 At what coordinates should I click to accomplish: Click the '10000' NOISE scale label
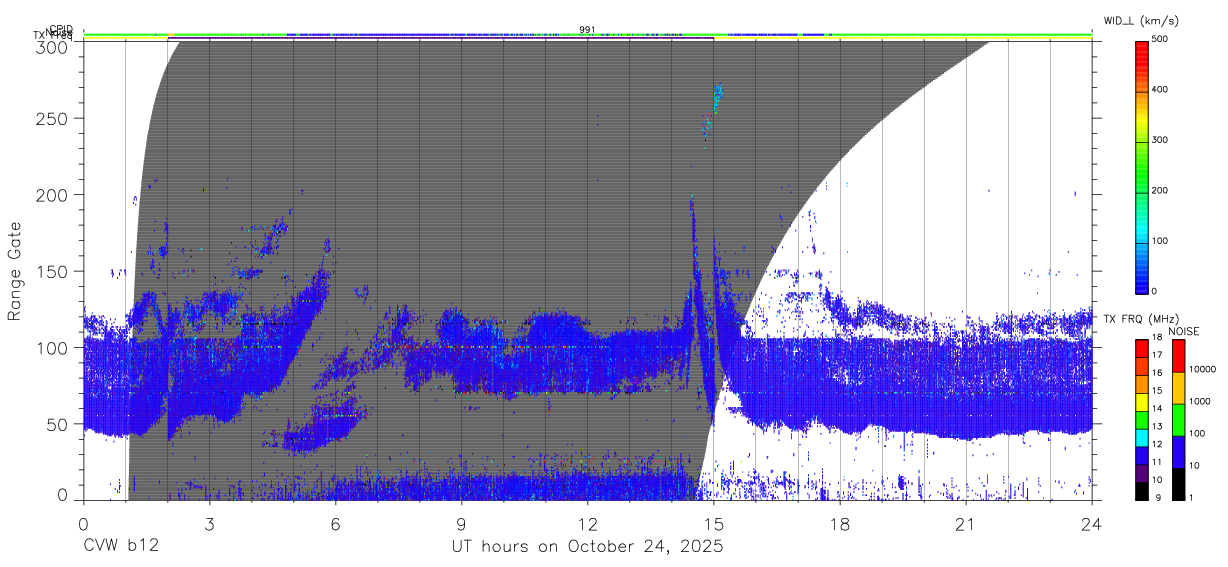(x=1202, y=368)
